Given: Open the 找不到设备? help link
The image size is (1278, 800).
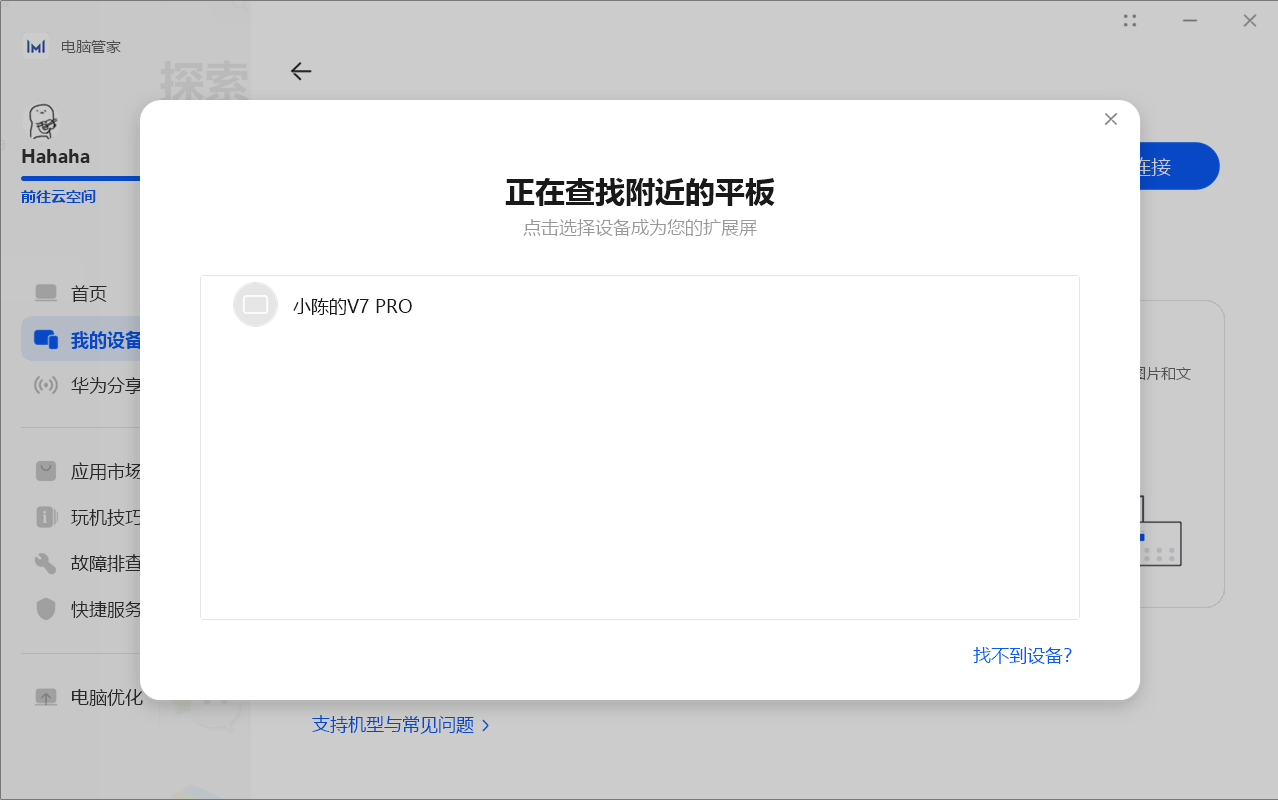Looking at the screenshot, I should (x=1022, y=656).
